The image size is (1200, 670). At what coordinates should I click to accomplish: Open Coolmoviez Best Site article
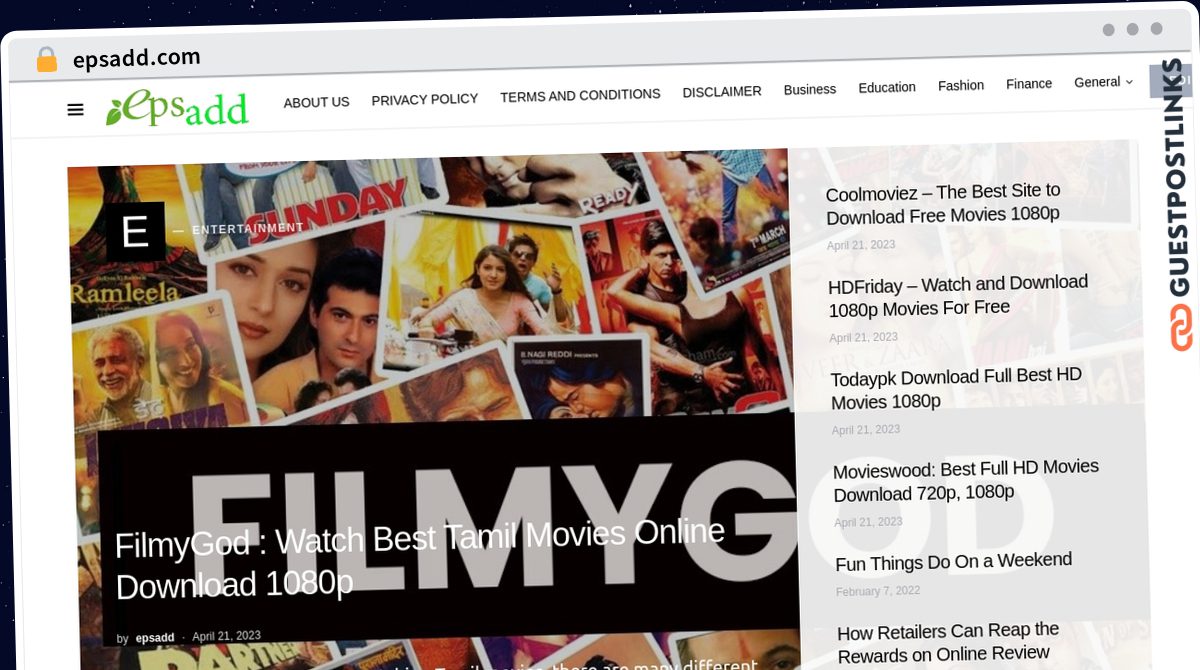pos(943,203)
